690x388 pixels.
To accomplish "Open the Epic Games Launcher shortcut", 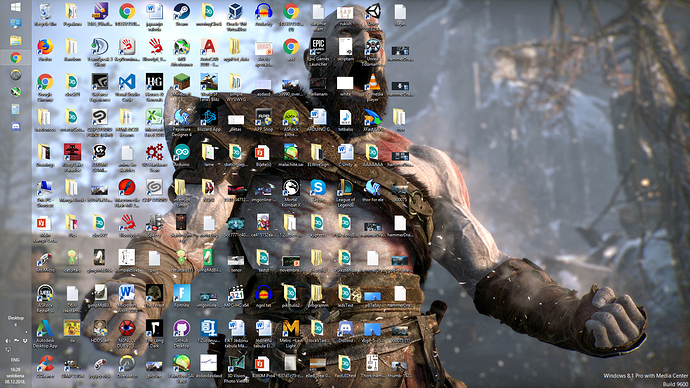I will (318, 51).
